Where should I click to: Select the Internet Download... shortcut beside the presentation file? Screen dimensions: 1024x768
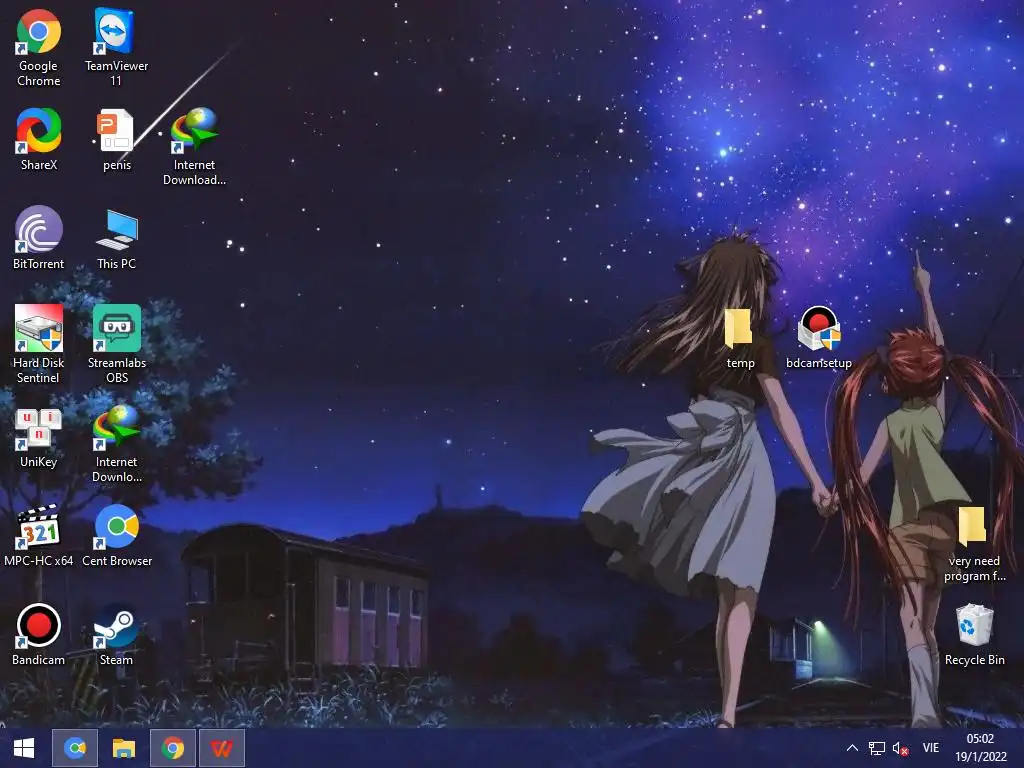(x=194, y=147)
